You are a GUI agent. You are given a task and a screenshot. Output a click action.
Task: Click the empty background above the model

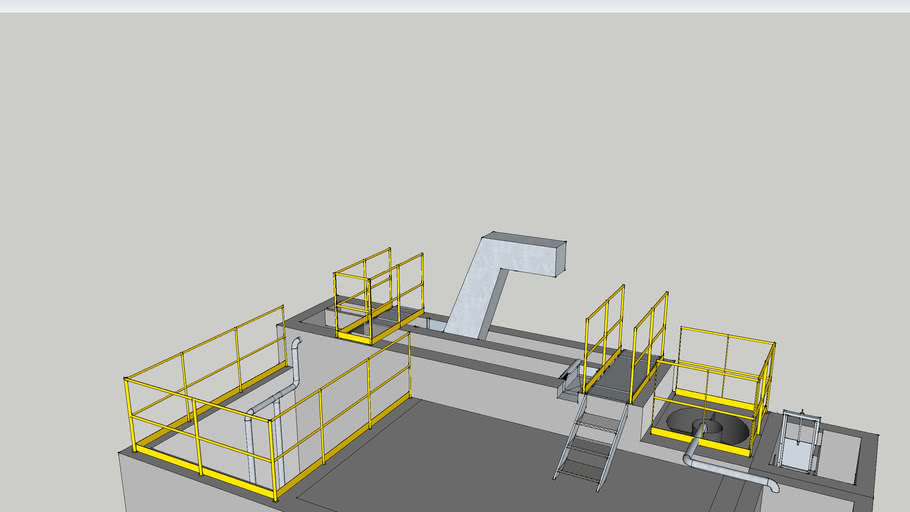pyautogui.click(x=450, y=120)
